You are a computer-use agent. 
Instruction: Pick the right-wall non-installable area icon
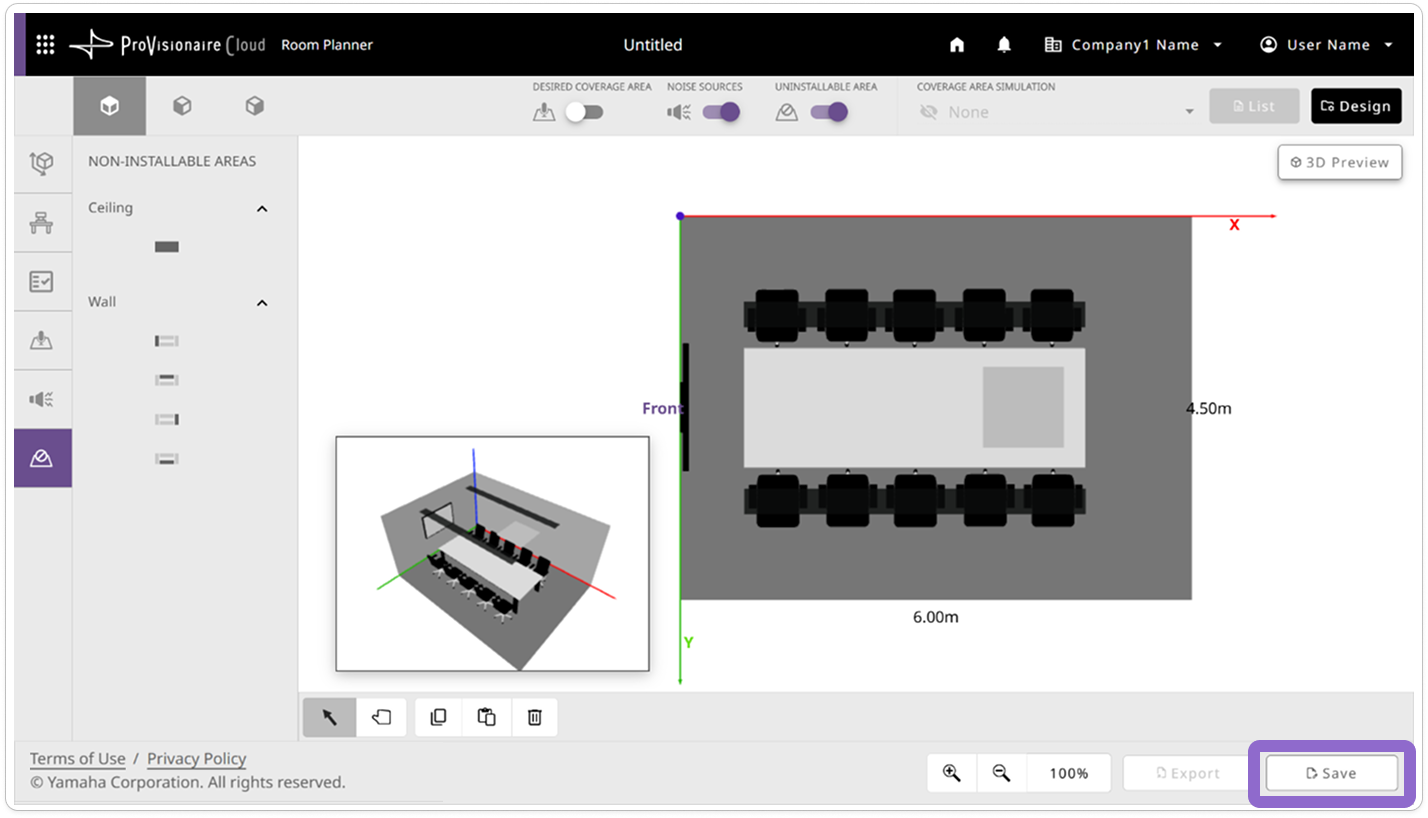coord(167,419)
